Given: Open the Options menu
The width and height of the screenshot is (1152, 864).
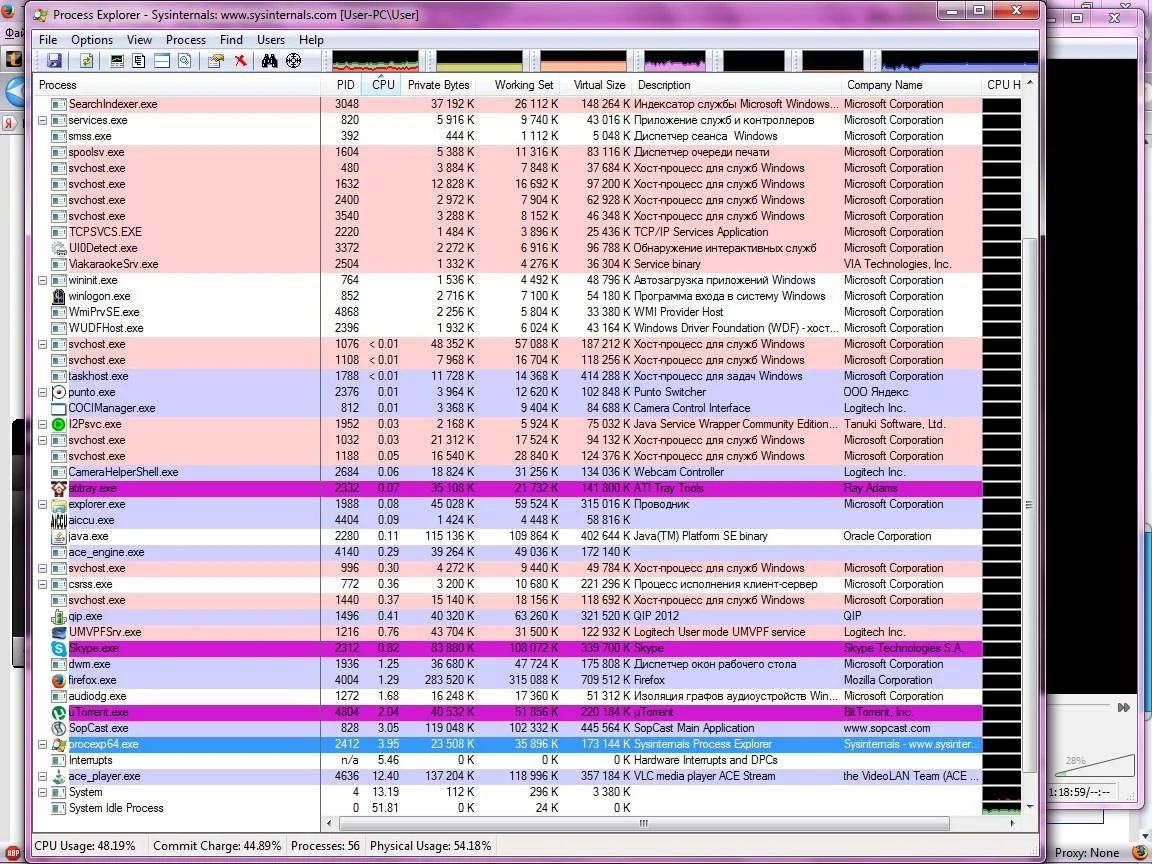Looking at the screenshot, I should (92, 40).
